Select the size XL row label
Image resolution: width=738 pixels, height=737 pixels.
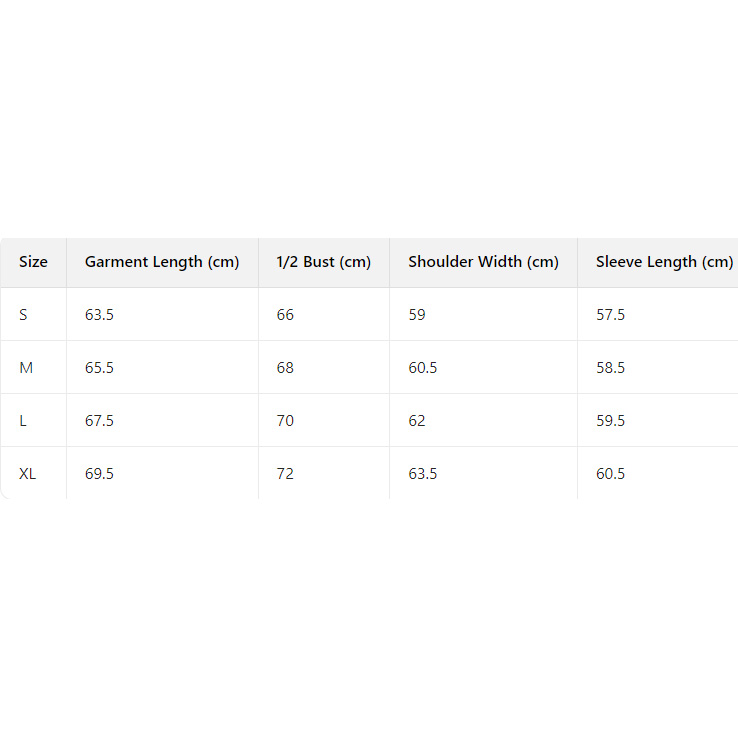pyautogui.click(x=28, y=474)
